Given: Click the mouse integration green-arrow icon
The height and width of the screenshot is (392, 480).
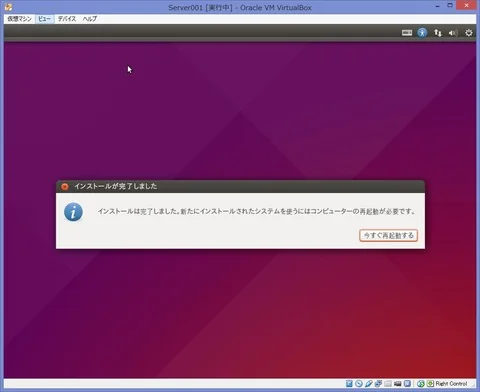Looking at the screenshot, I should point(421,384).
